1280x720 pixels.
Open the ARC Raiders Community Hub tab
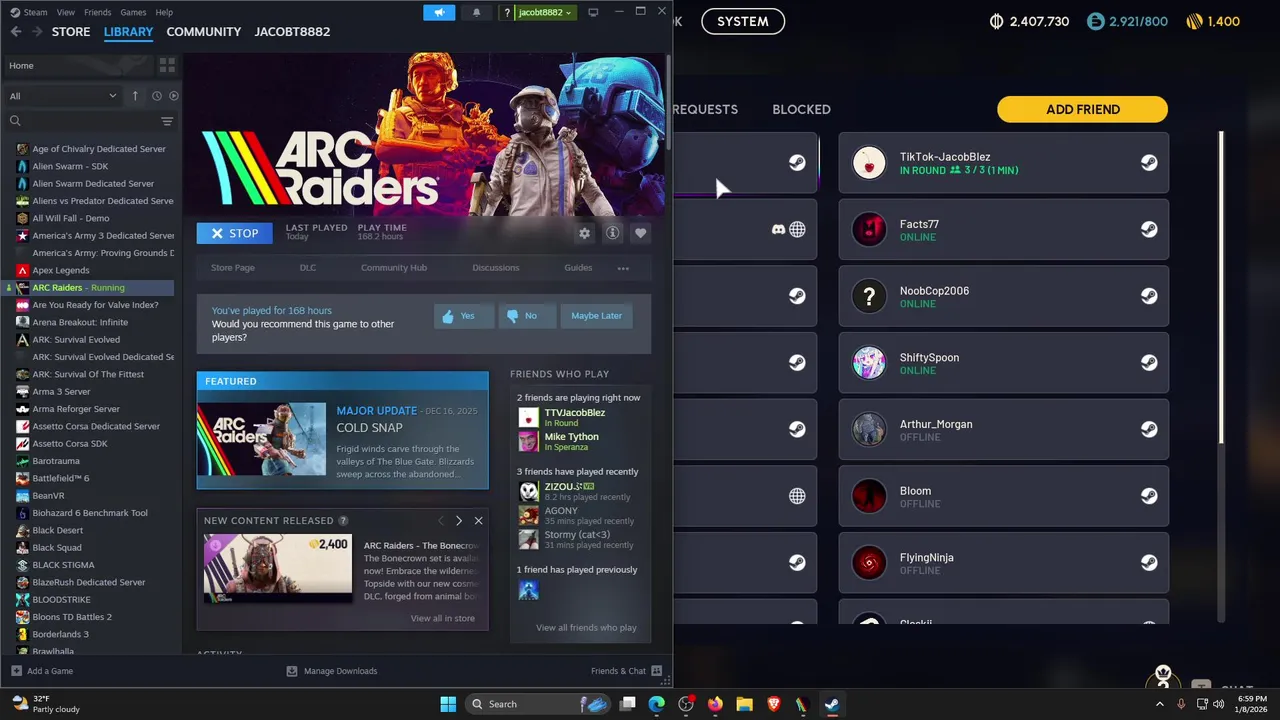394,268
